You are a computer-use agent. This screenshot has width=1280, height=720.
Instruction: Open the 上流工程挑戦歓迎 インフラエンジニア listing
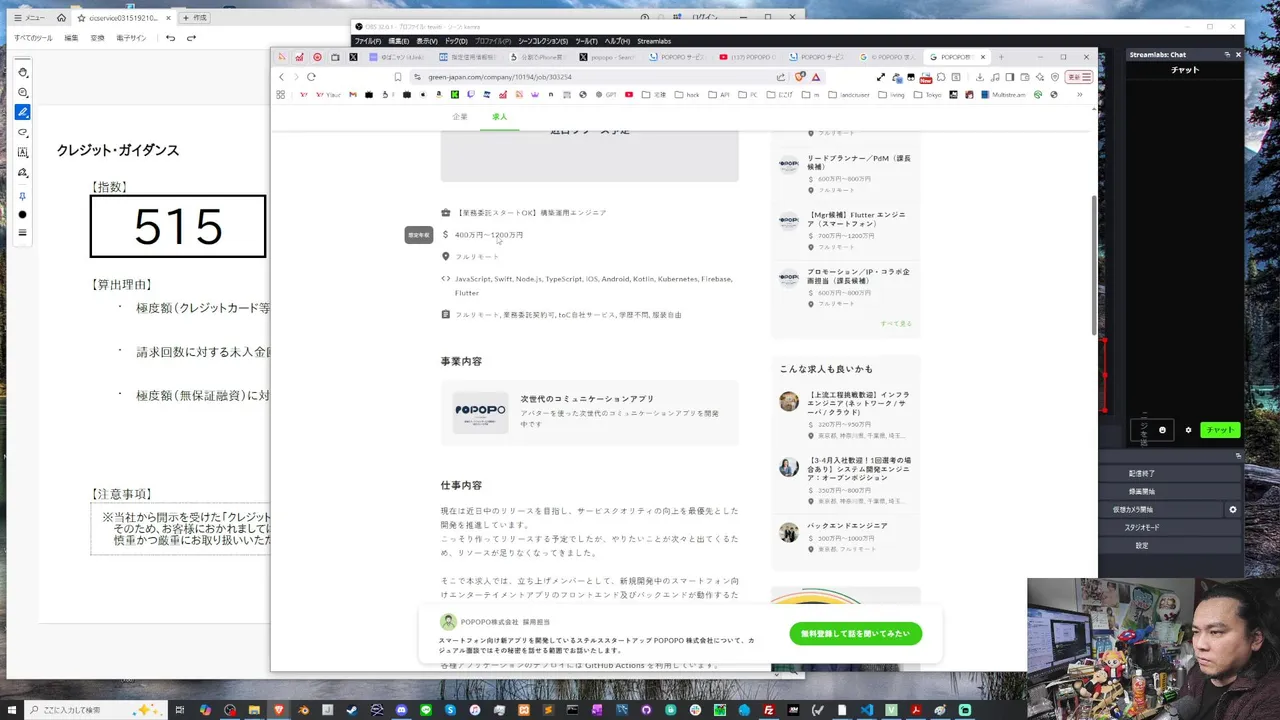[845, 415]
